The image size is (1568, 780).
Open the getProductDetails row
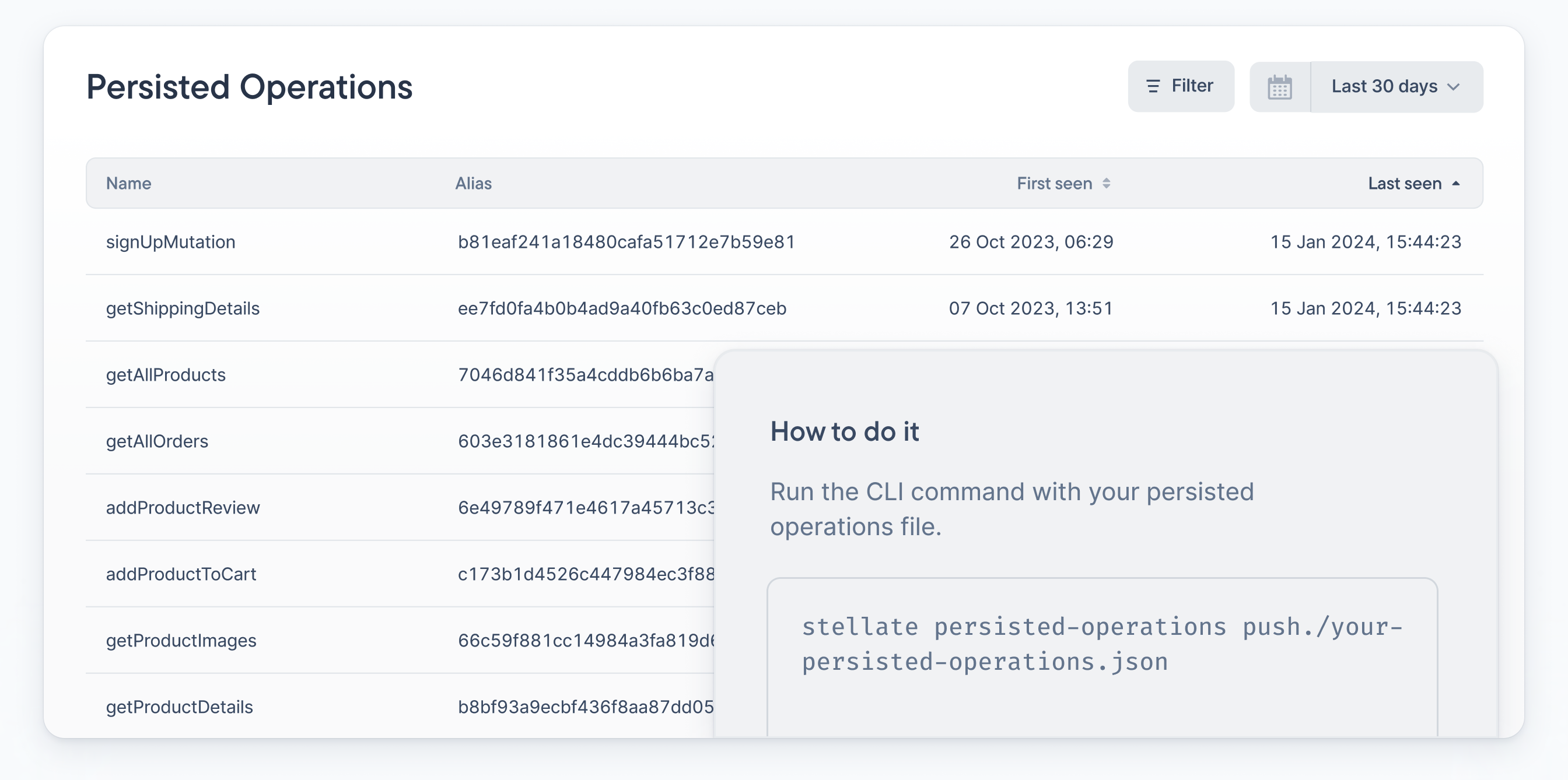click(179, 707)
